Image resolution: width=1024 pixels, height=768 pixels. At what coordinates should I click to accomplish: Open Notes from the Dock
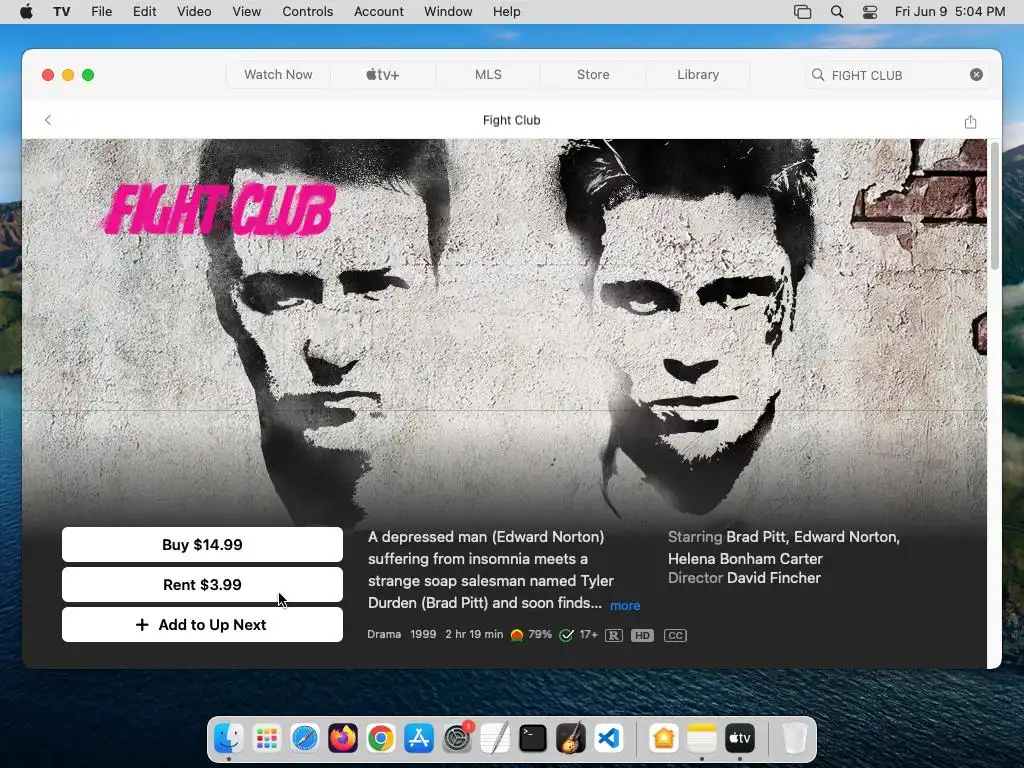tap(701, 739)
